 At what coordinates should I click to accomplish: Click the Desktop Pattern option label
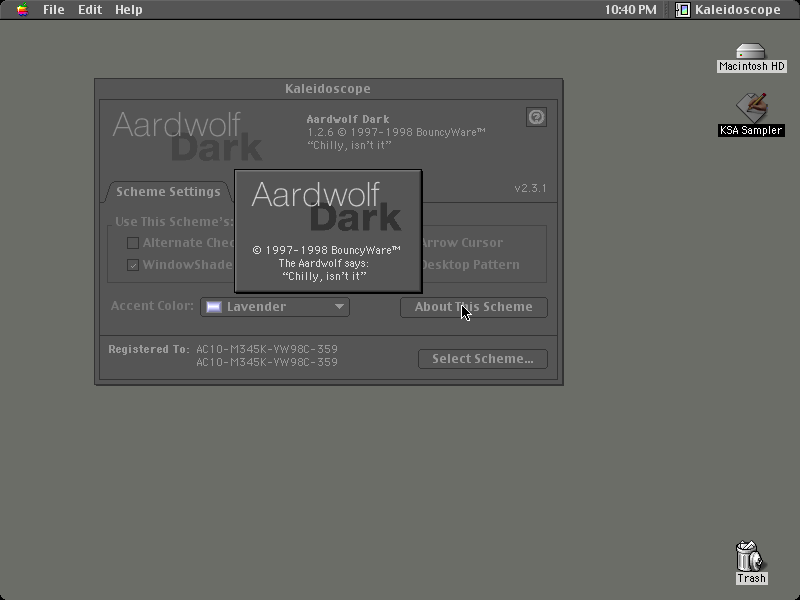coord(470,265)
